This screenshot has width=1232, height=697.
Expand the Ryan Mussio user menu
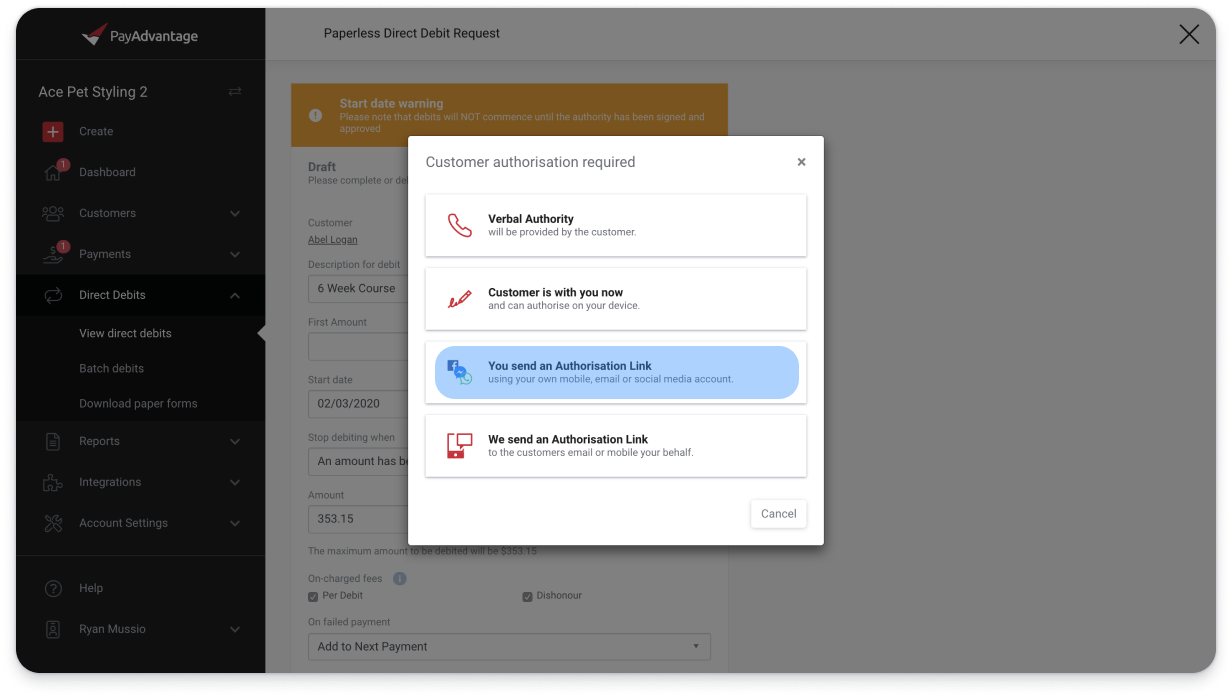click(235, 629)
